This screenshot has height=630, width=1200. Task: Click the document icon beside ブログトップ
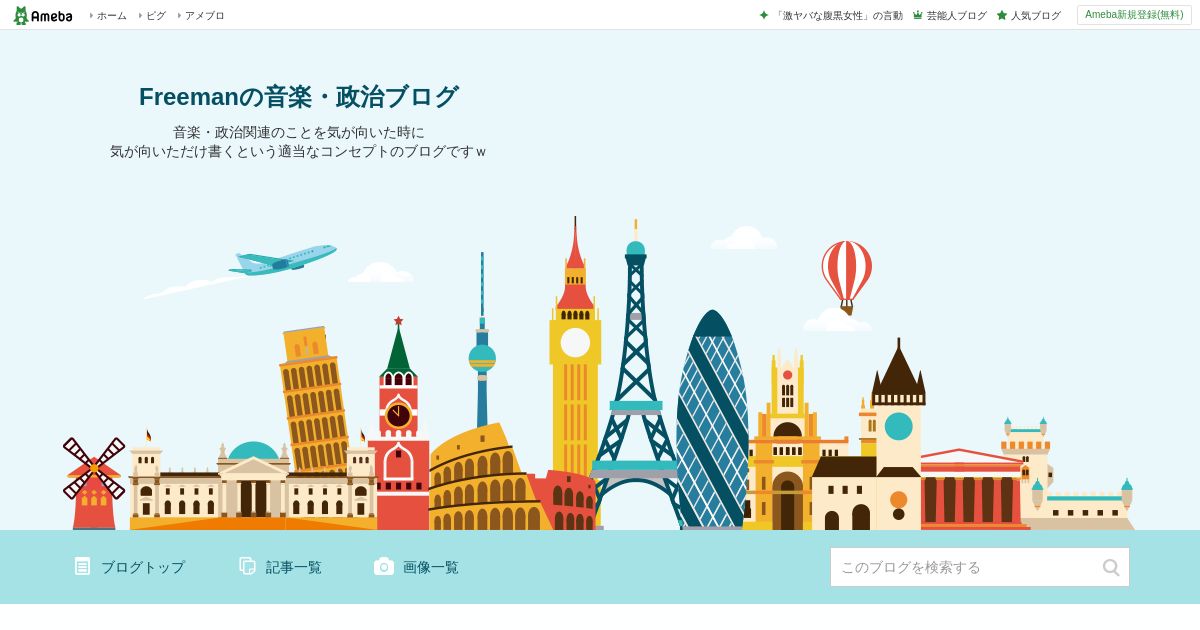(82, 566)
